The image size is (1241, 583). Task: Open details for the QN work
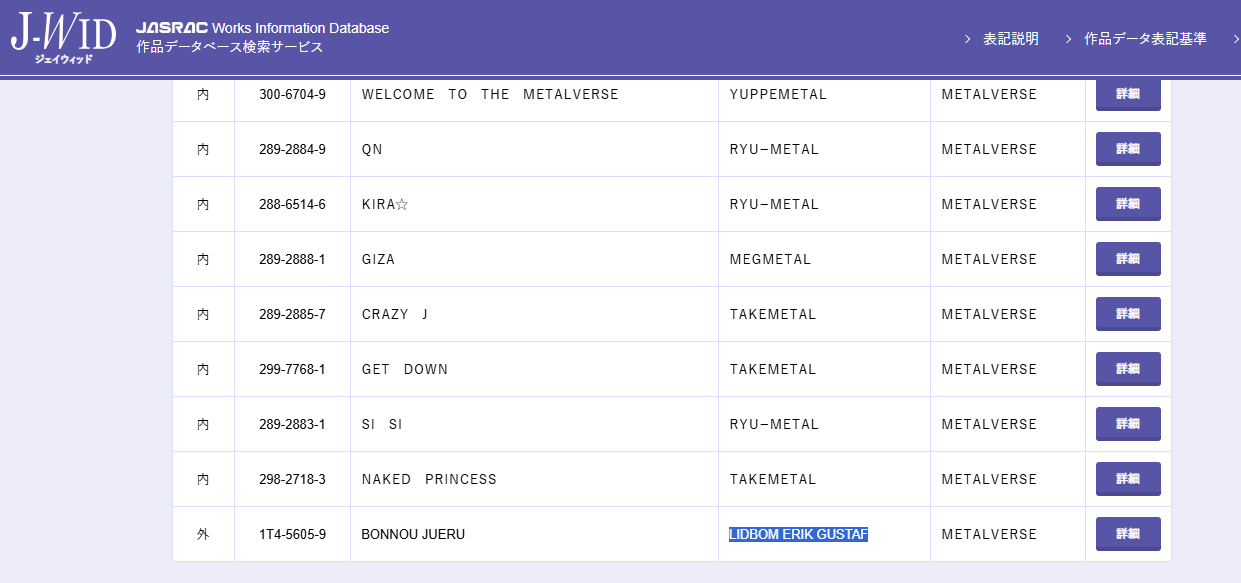point(1128,149)
